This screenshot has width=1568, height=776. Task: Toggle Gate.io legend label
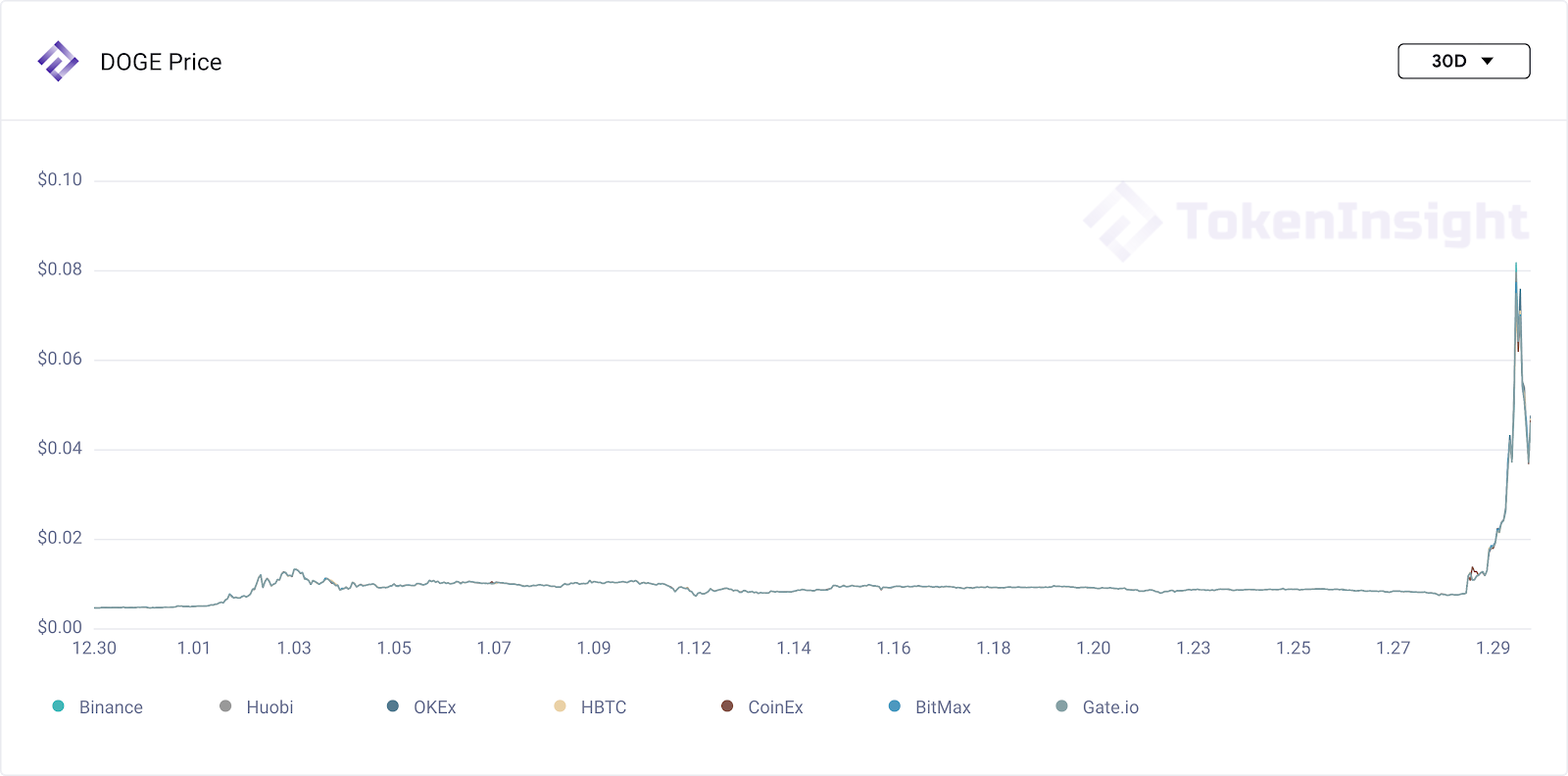click(x=1110, y=707)
